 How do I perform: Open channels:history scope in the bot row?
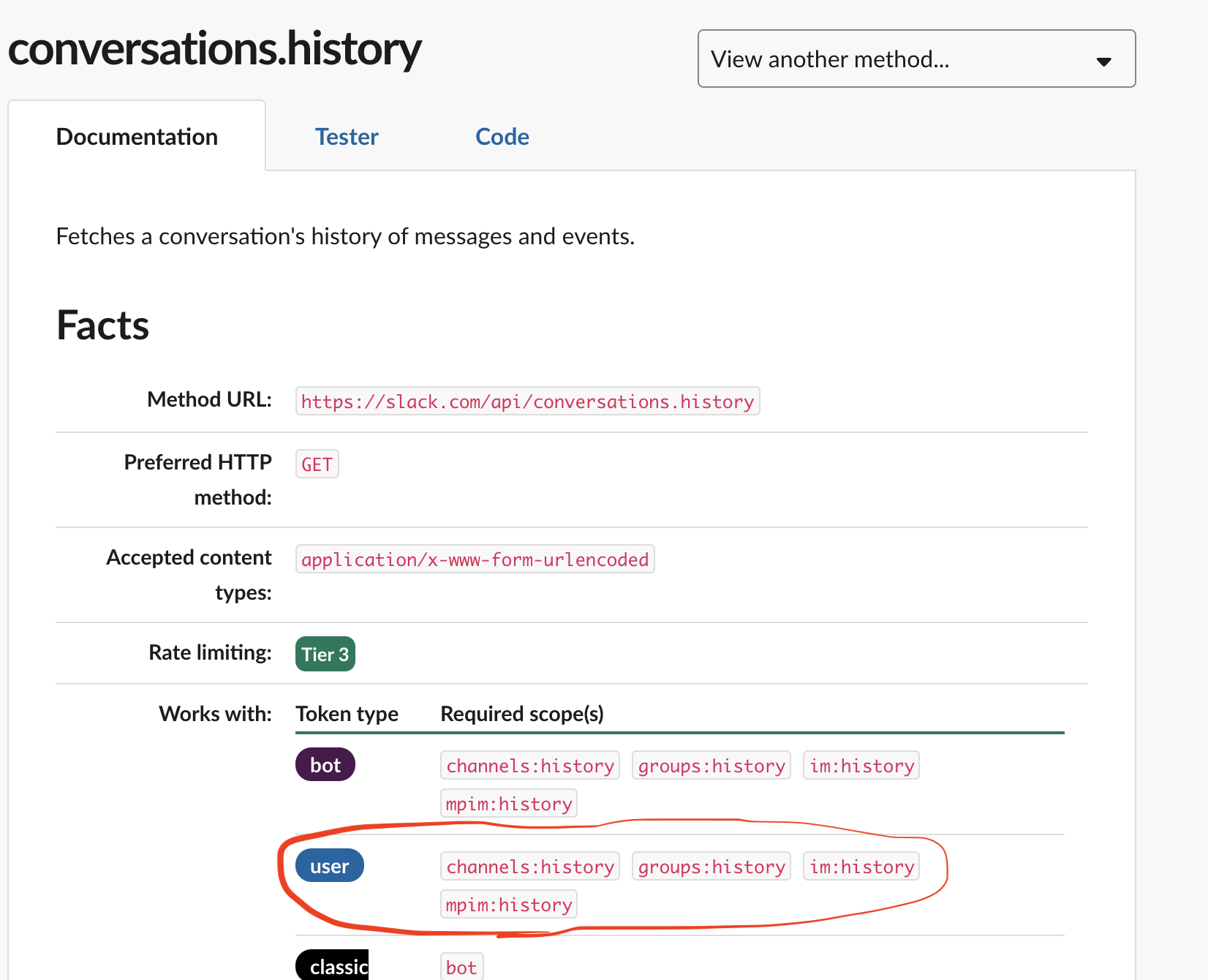(x=530, y=766)
